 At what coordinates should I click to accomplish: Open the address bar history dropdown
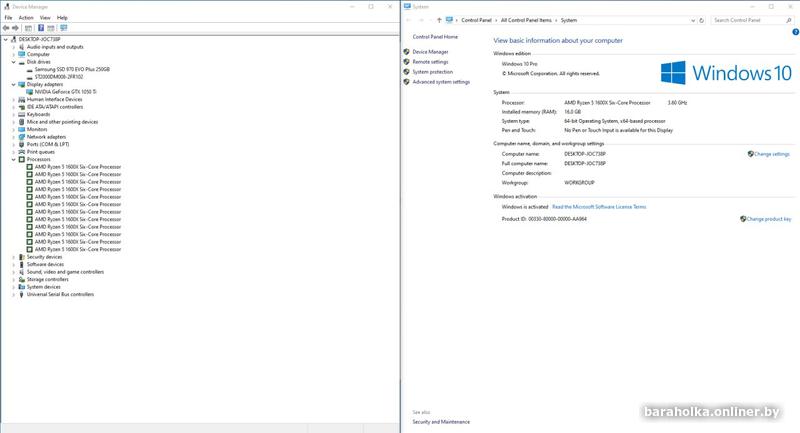[693, 20]
